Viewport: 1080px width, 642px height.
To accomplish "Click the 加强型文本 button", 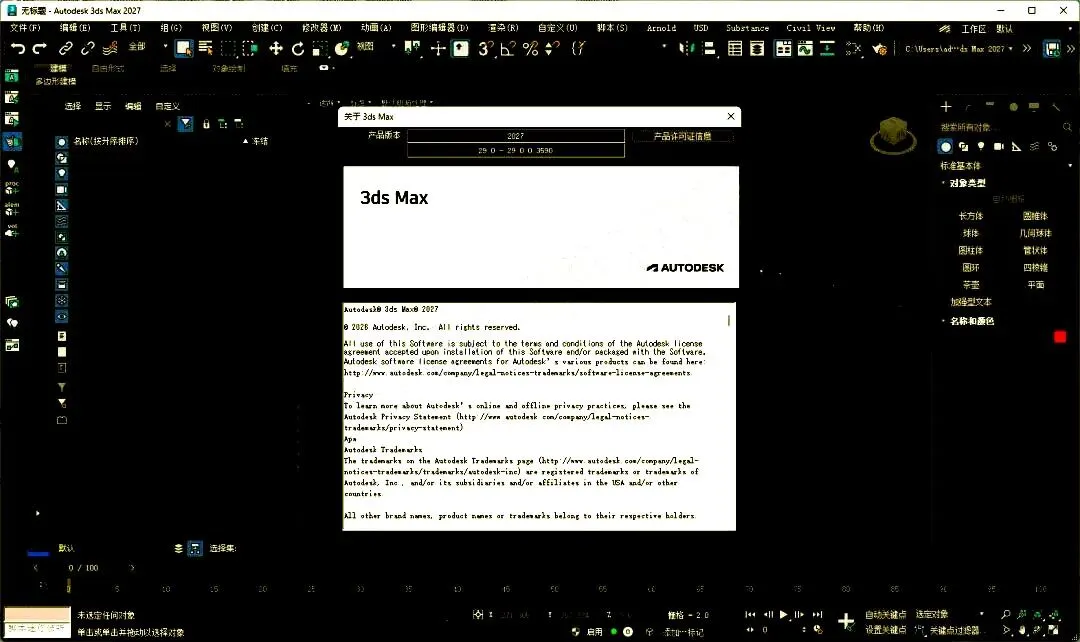I will tap(970, 302).
